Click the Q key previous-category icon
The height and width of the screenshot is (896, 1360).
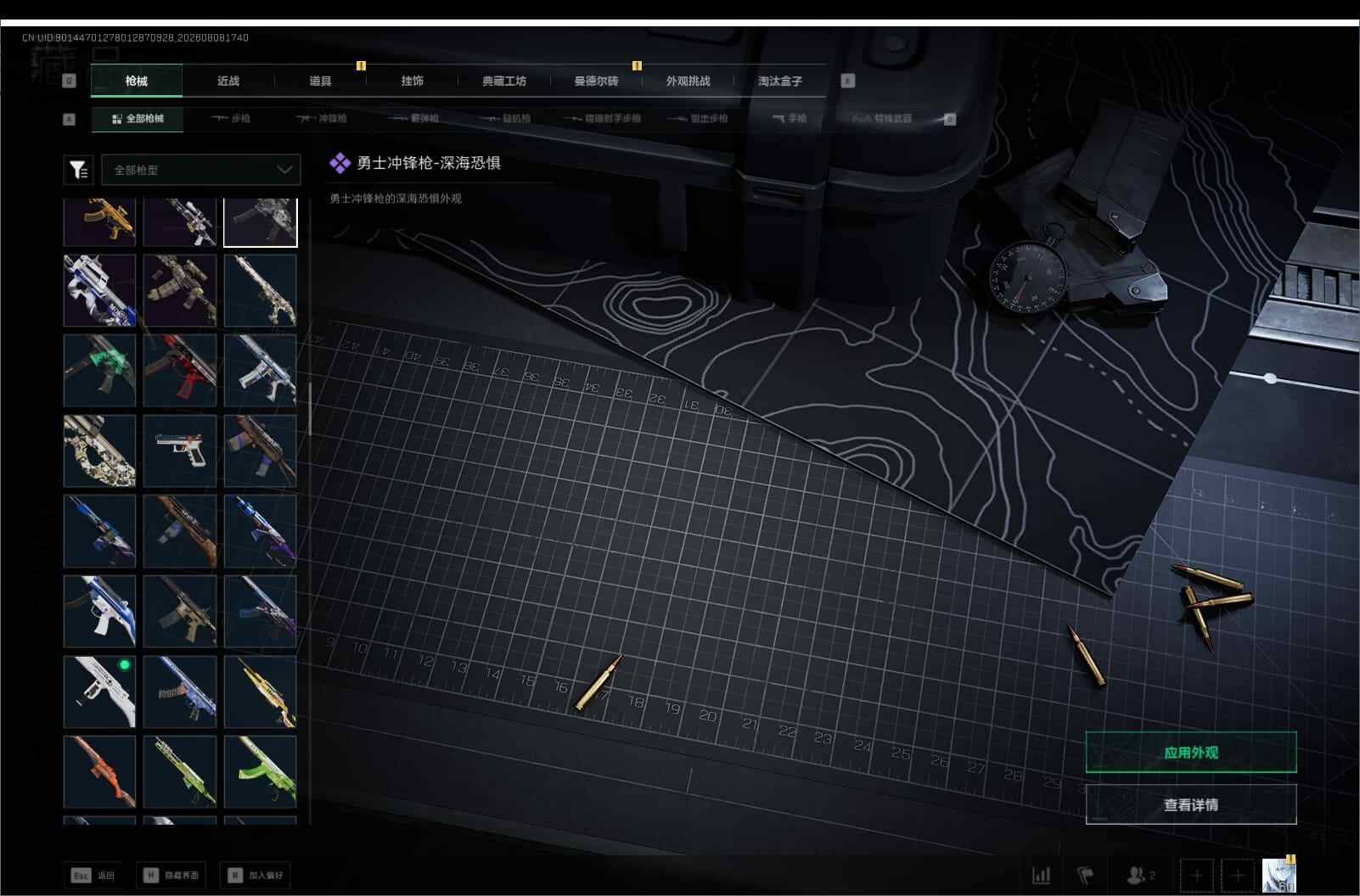point(70,81)
